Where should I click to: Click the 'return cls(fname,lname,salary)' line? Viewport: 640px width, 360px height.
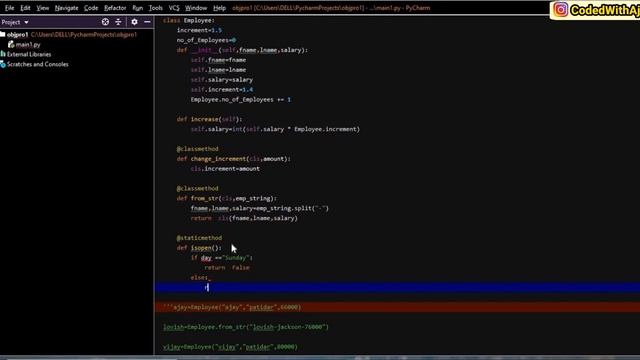pos(244,218)
